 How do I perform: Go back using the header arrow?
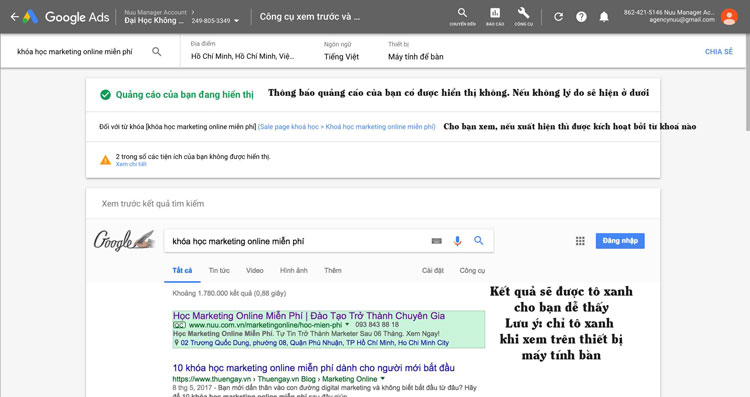coord(14,17)
